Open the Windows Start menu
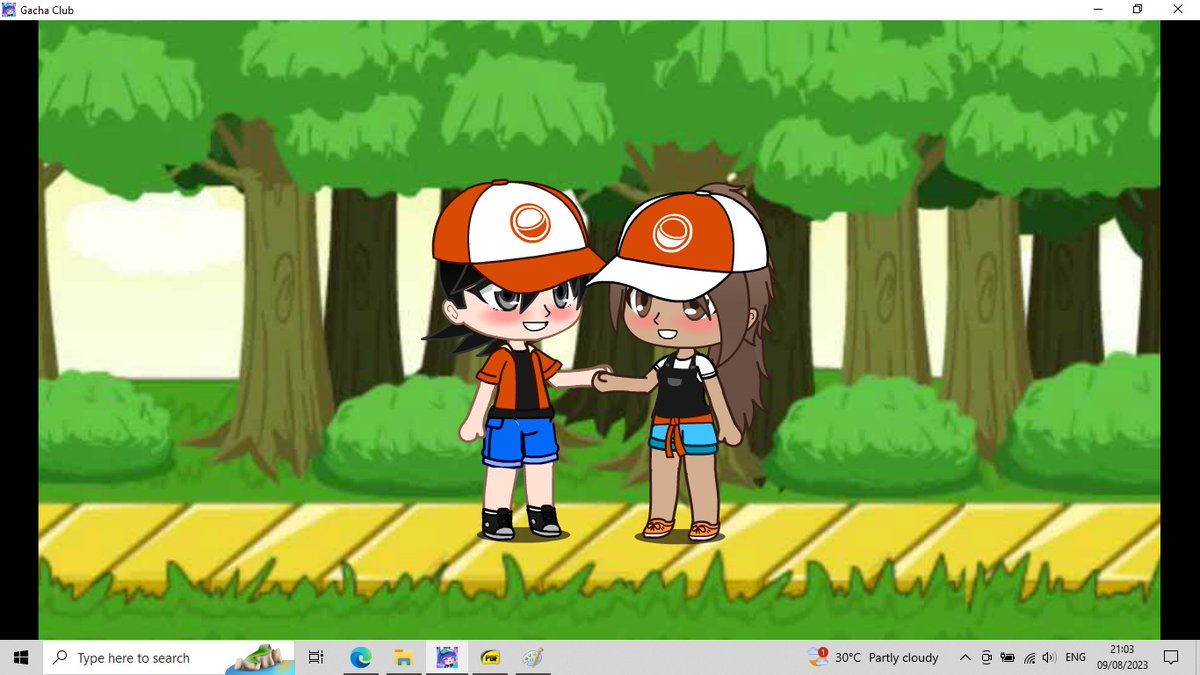The width and height of the screenshot is (1200, 675). click(x=20, y=658)
